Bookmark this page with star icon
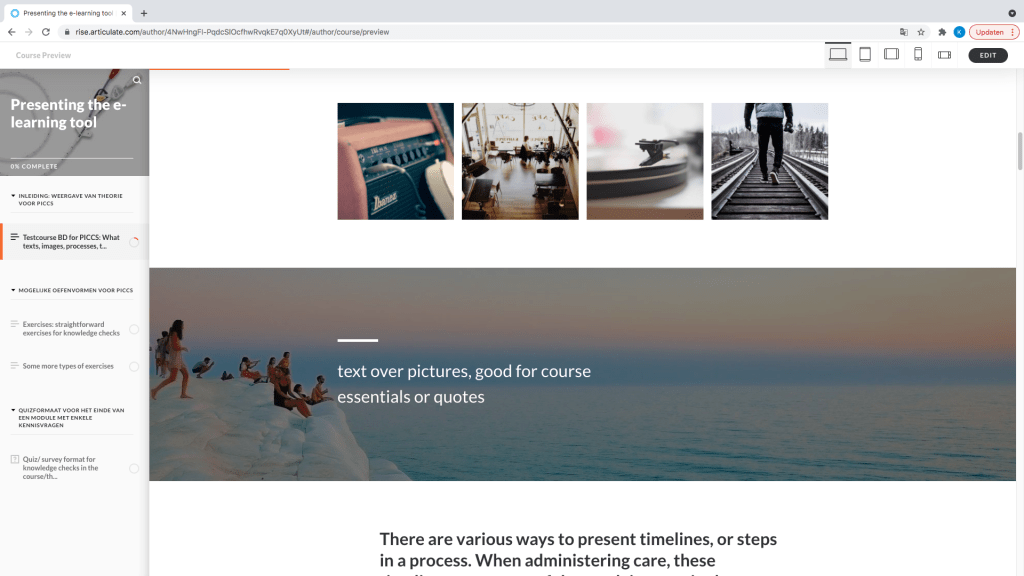1024x576 pixels. click(x=921, y=32)
